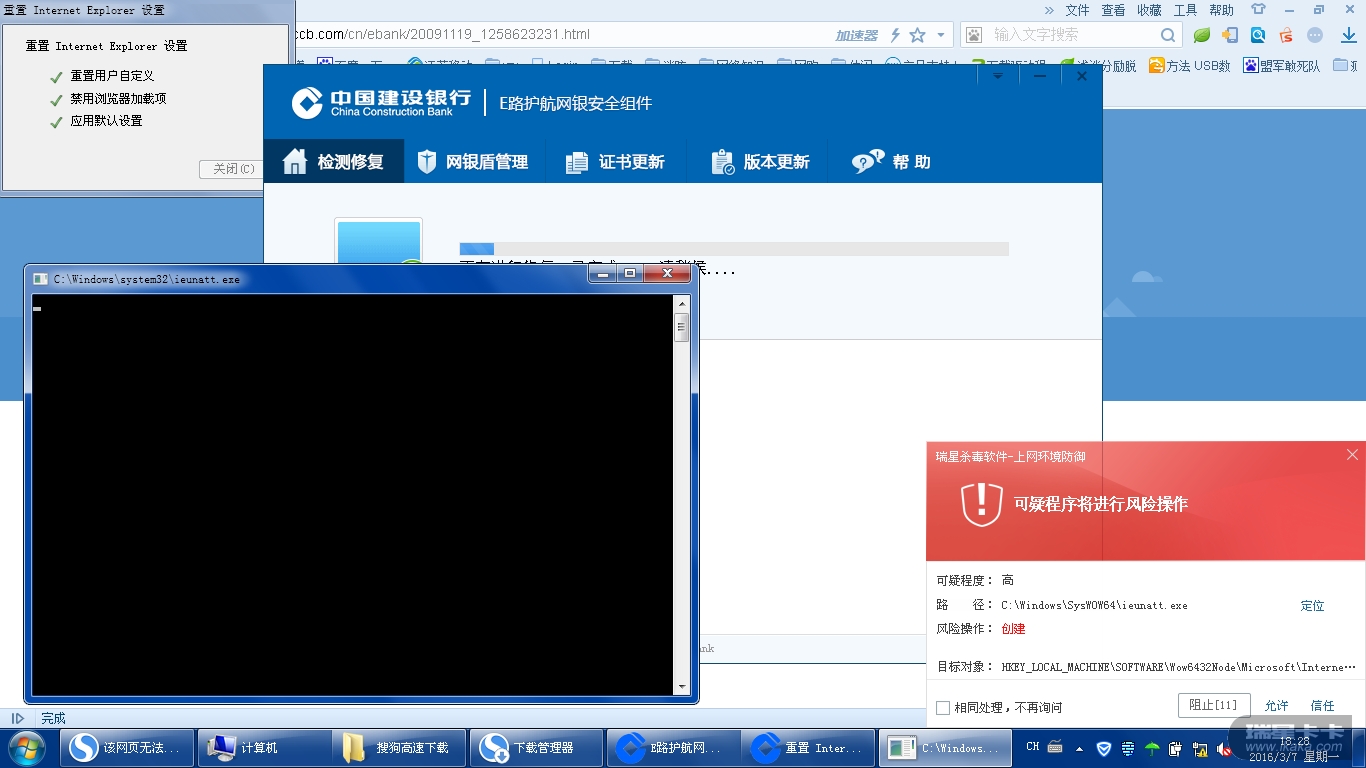The image size is (1366, 768).
Task: Click the console scrollbar up arrow
Action: (682, 303)
